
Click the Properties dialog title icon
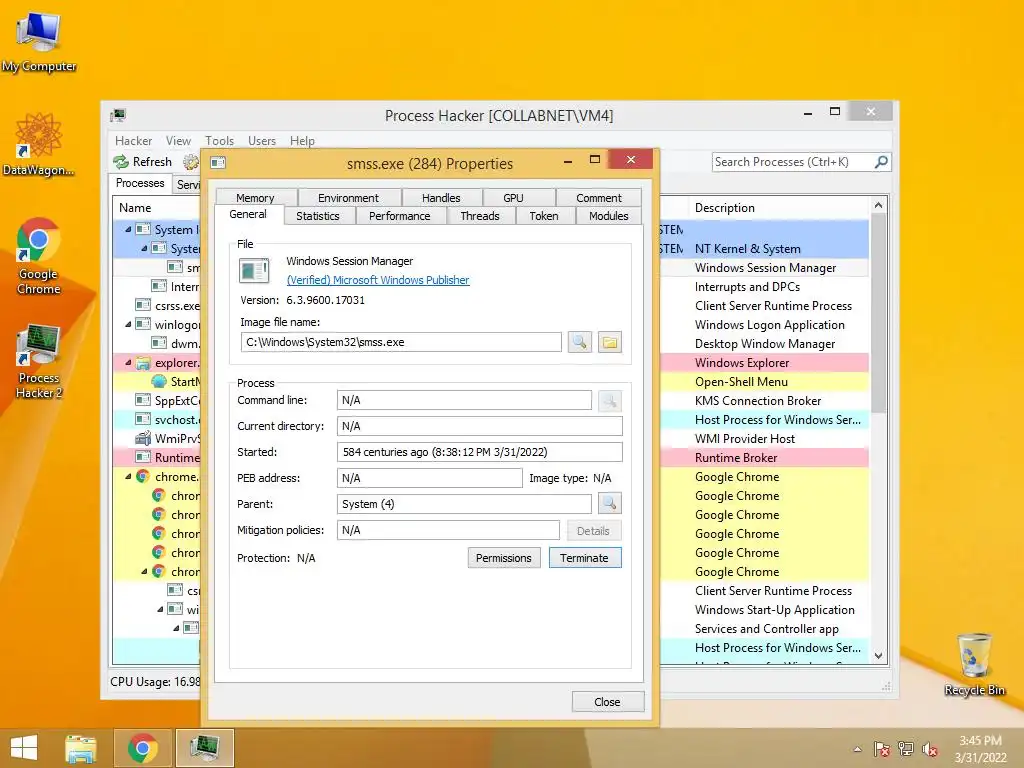click(218, 163)
